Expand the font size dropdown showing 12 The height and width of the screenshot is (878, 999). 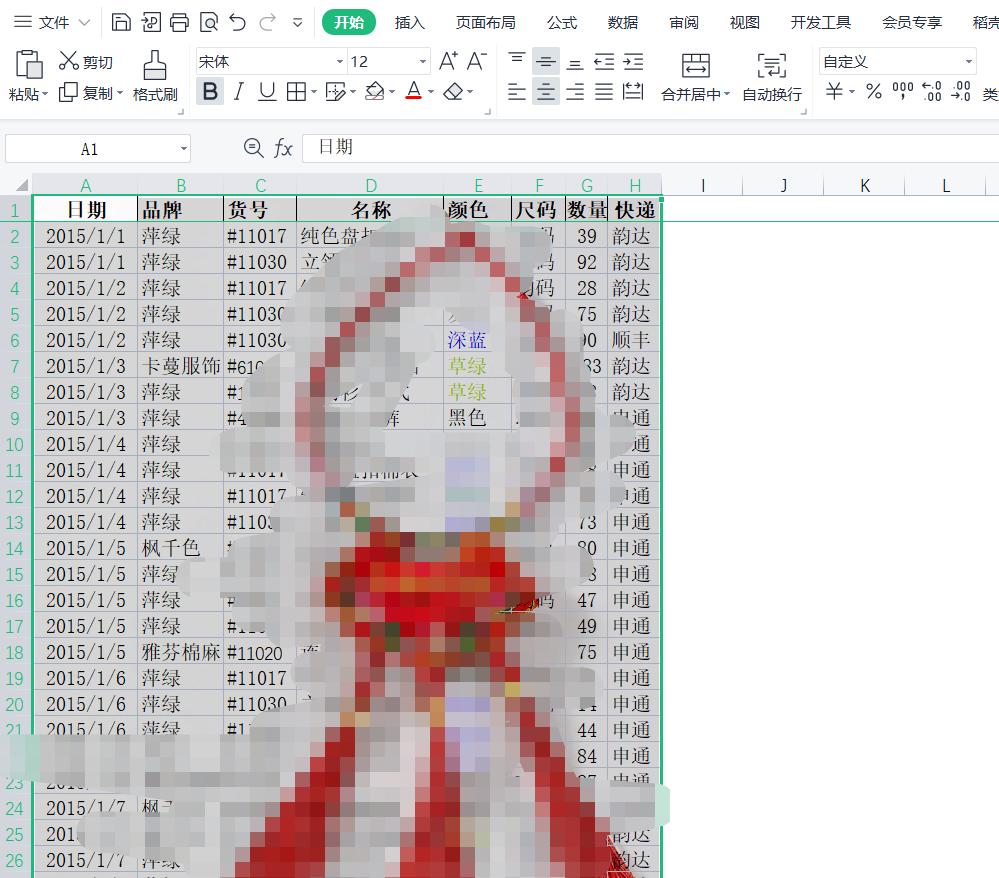coord(422,62)
